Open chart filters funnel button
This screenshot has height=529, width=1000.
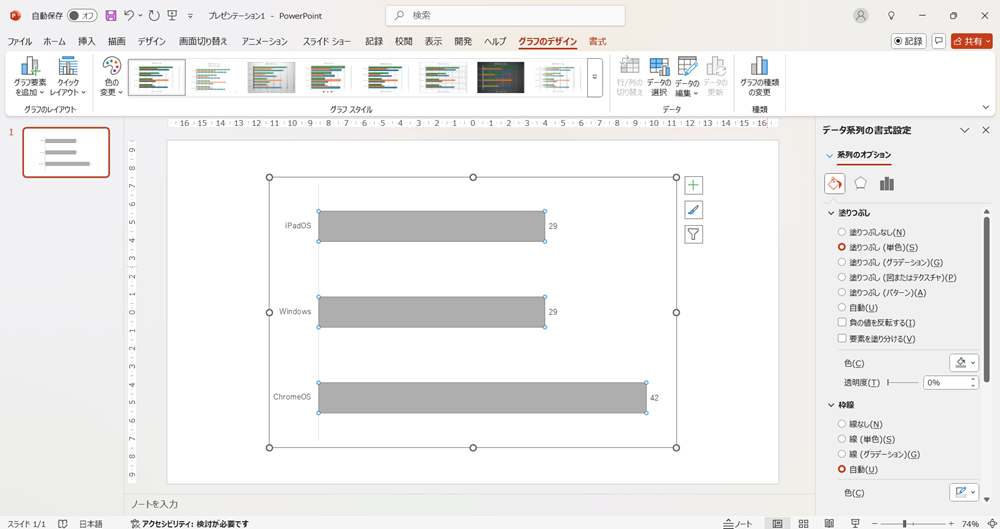click(693, 234)
